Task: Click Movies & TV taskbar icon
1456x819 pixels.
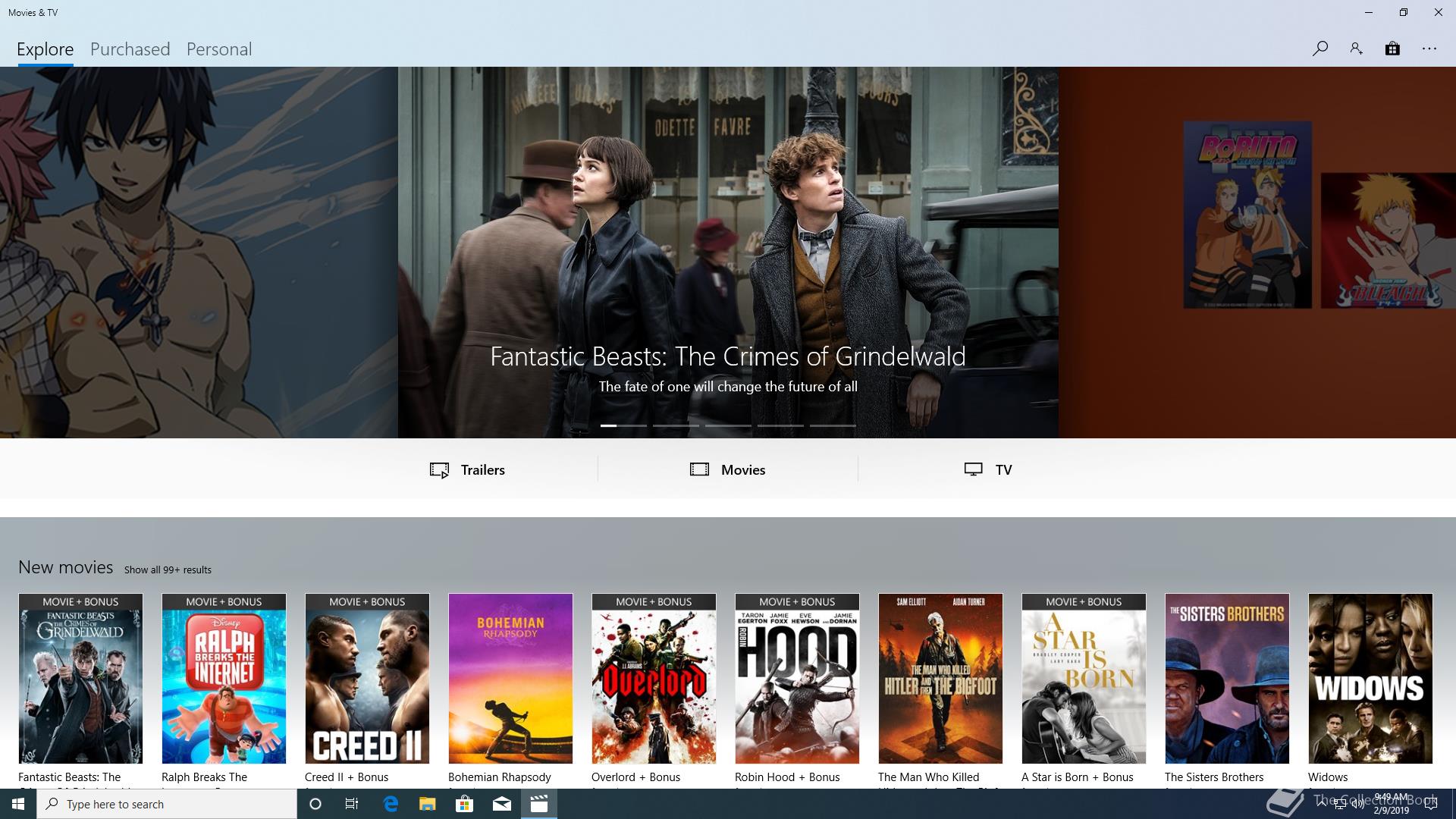Action: click(x=539, y=804)
